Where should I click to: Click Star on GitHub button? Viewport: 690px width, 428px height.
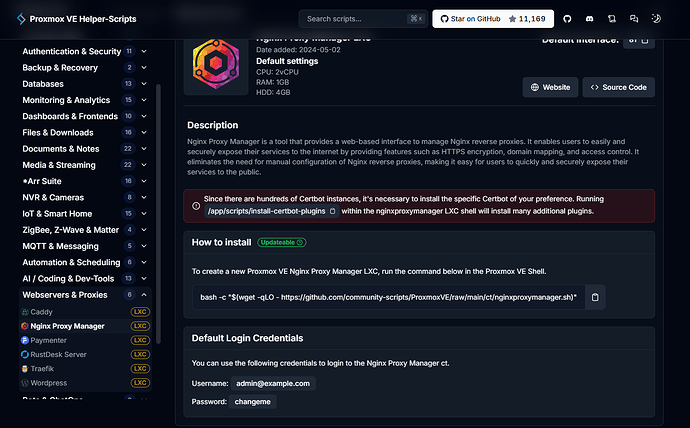493,19
